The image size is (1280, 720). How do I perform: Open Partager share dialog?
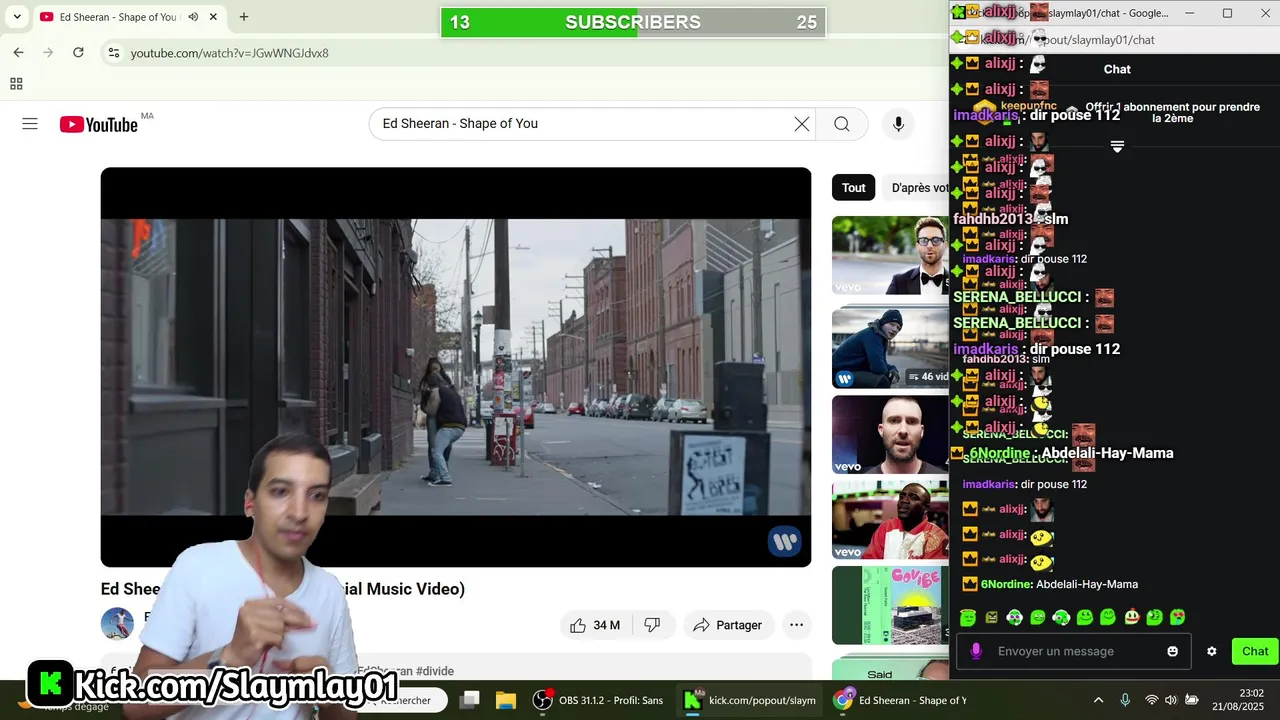728,625
